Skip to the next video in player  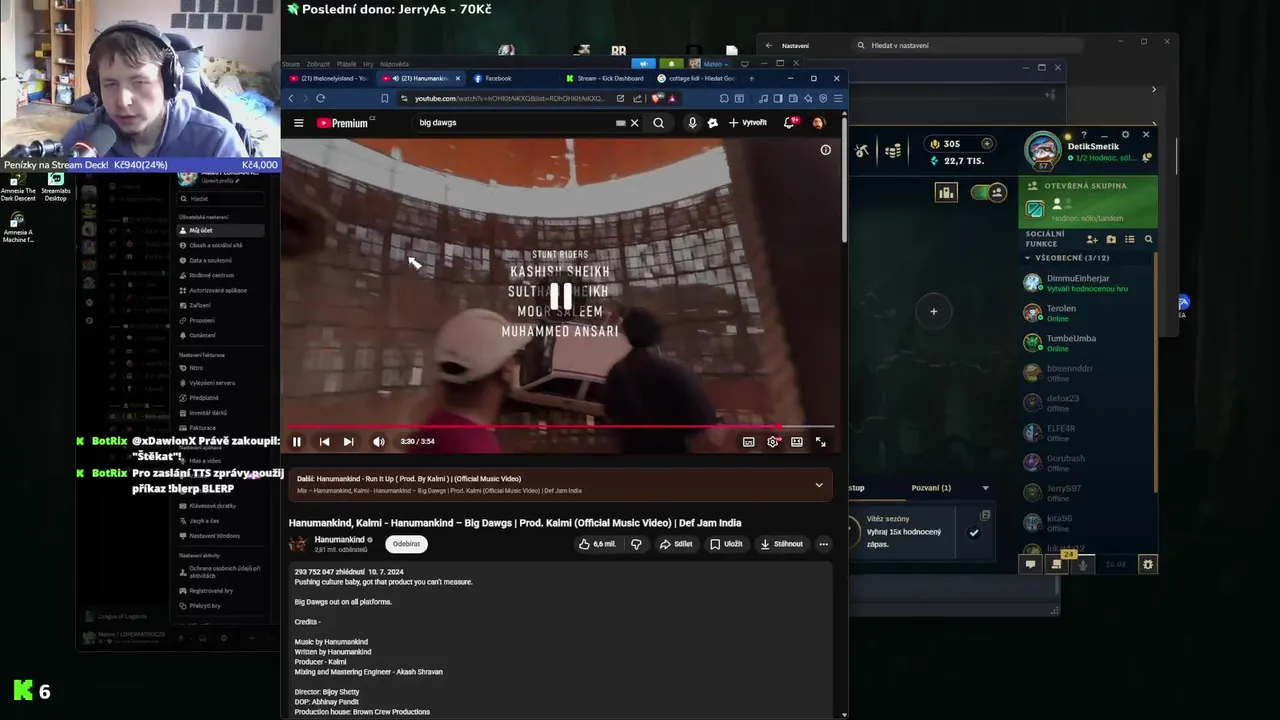click(348, 441)
